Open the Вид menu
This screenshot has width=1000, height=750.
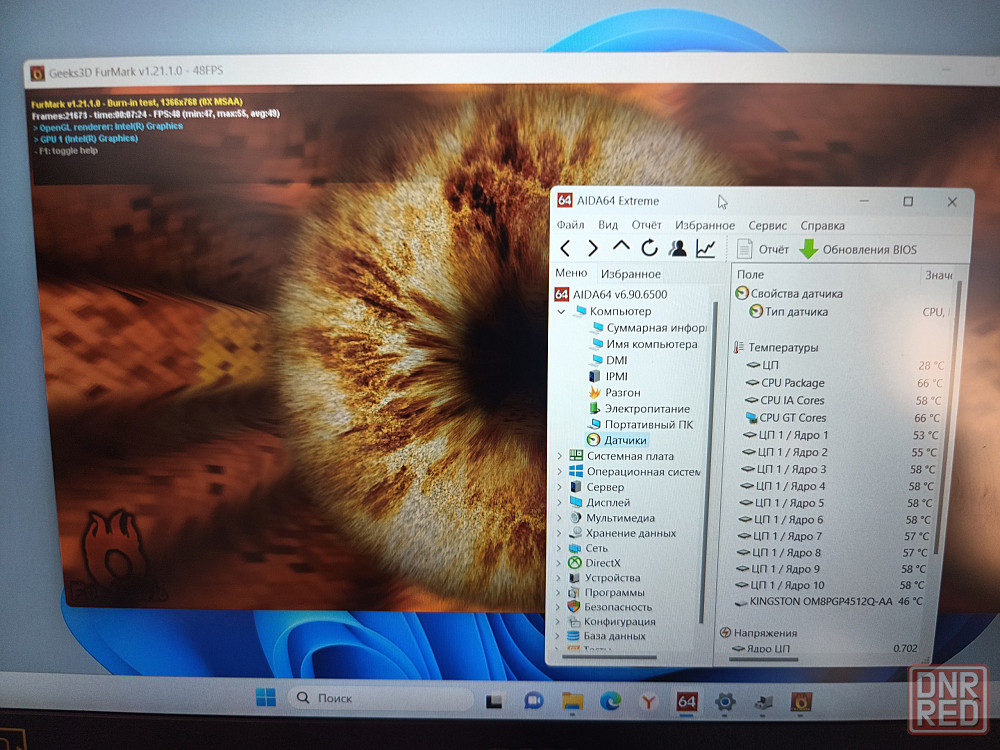coord(608,225)
